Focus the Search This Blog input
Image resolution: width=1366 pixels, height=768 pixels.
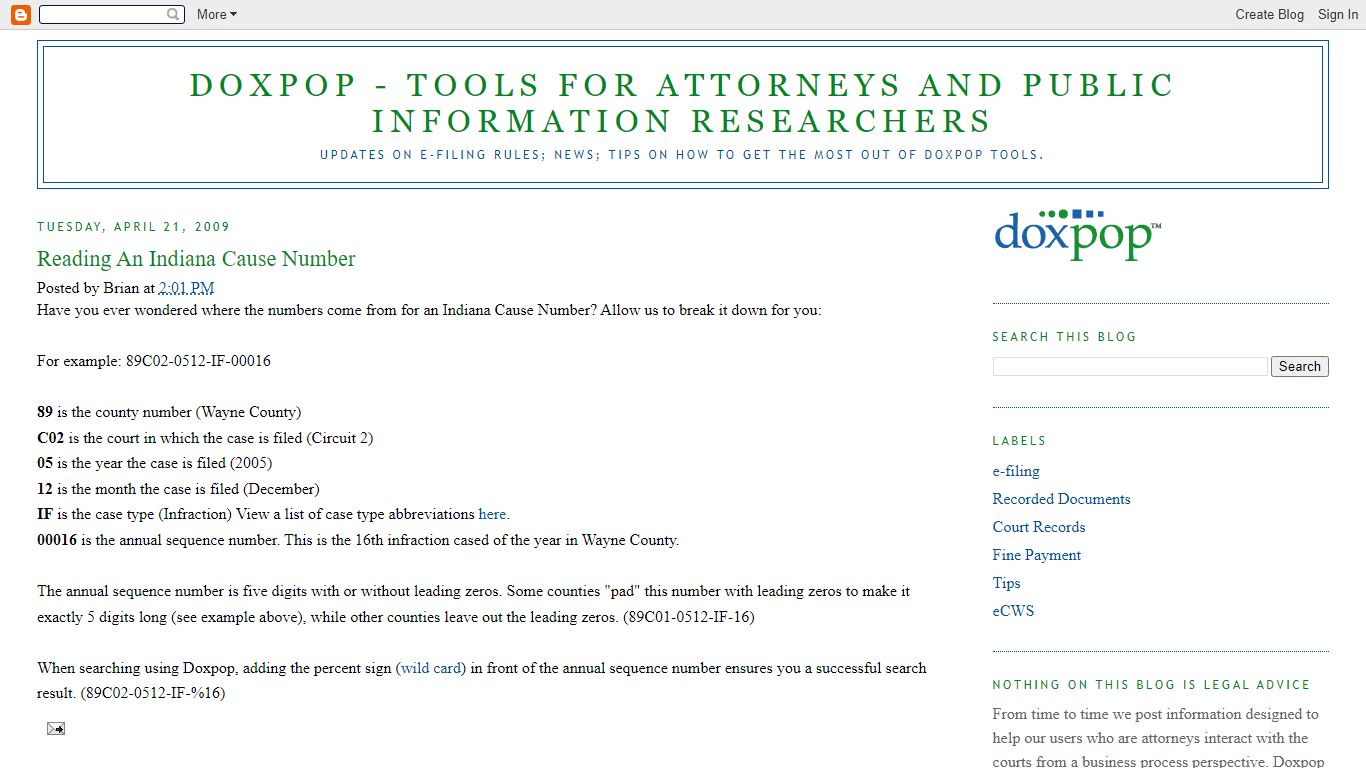click(1130, 366)
